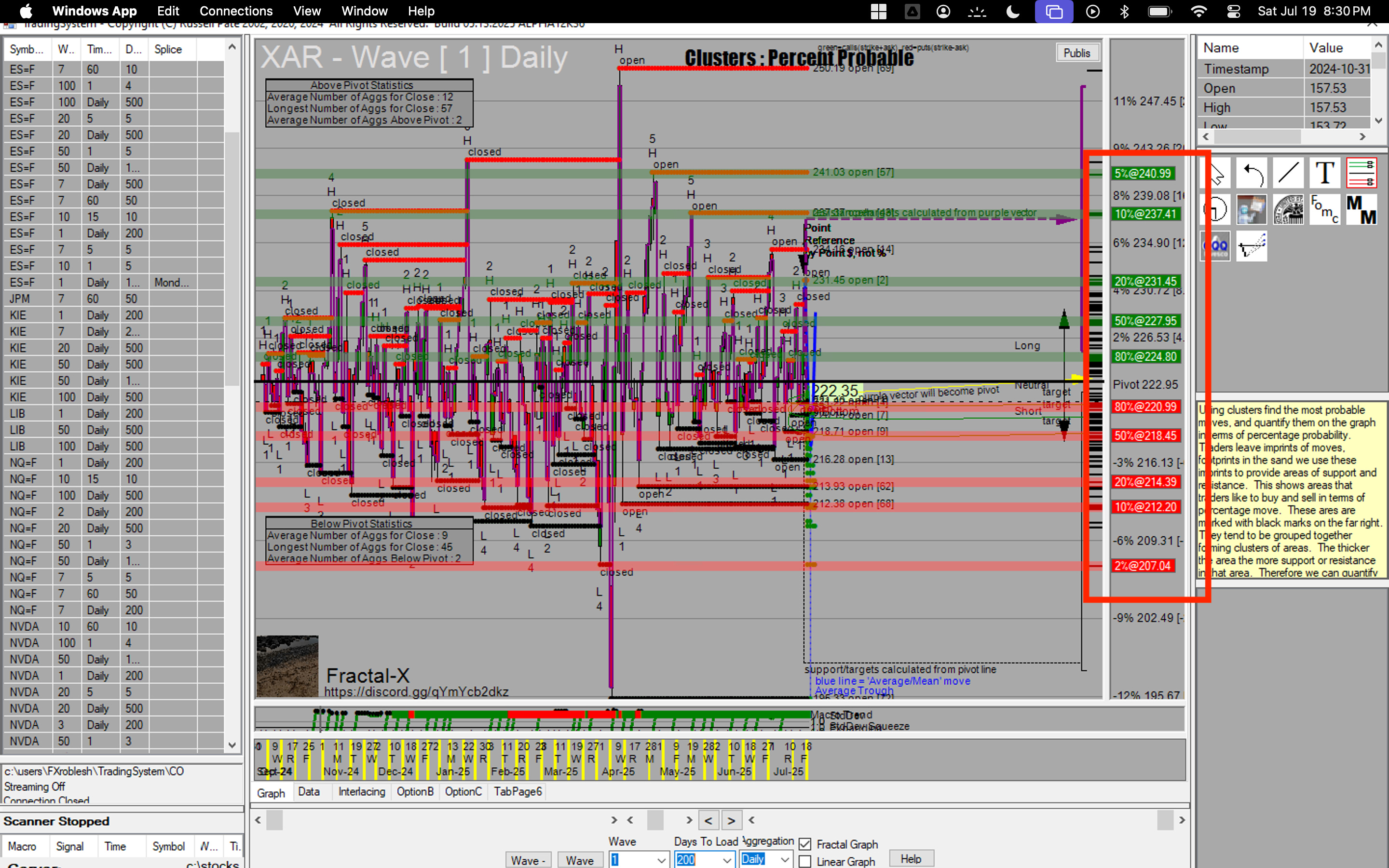Click the cluster levels lines icon
This screenshot has height=868, width=1389.
1361,173
